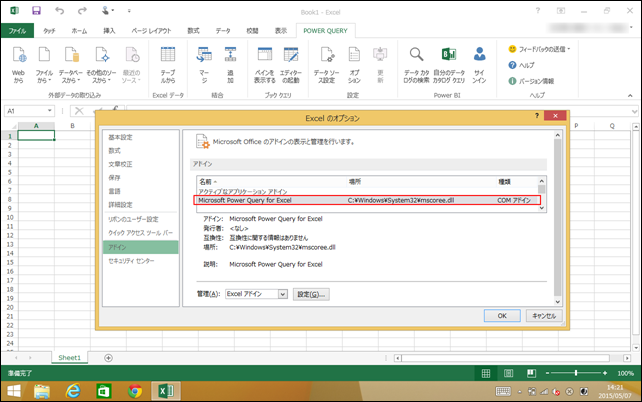
Task: Click the From Web icon in ribbon
Action: click(x=18, y=54)
